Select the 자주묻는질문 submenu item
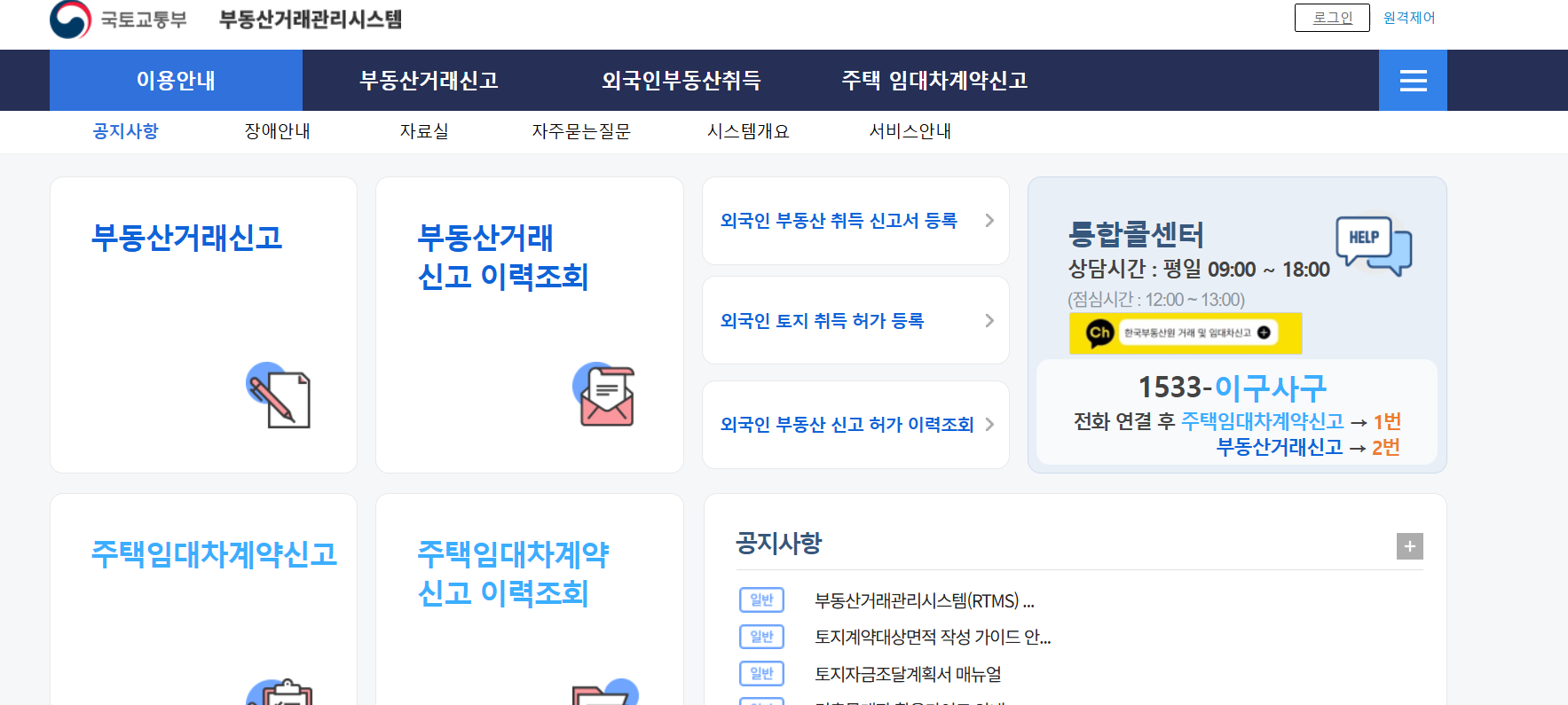The image size is (1568, 705). [581, 131]
